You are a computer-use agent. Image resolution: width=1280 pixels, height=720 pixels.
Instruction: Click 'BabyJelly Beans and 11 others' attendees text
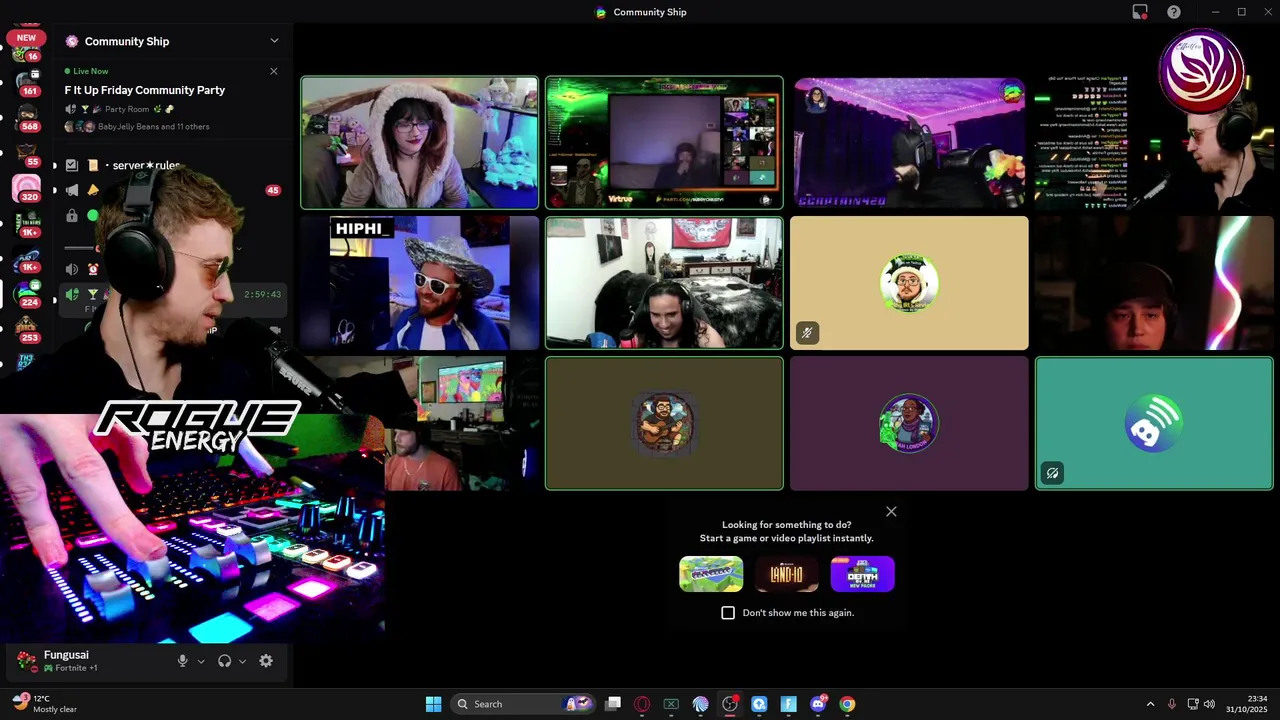click(x=154, y=127)
